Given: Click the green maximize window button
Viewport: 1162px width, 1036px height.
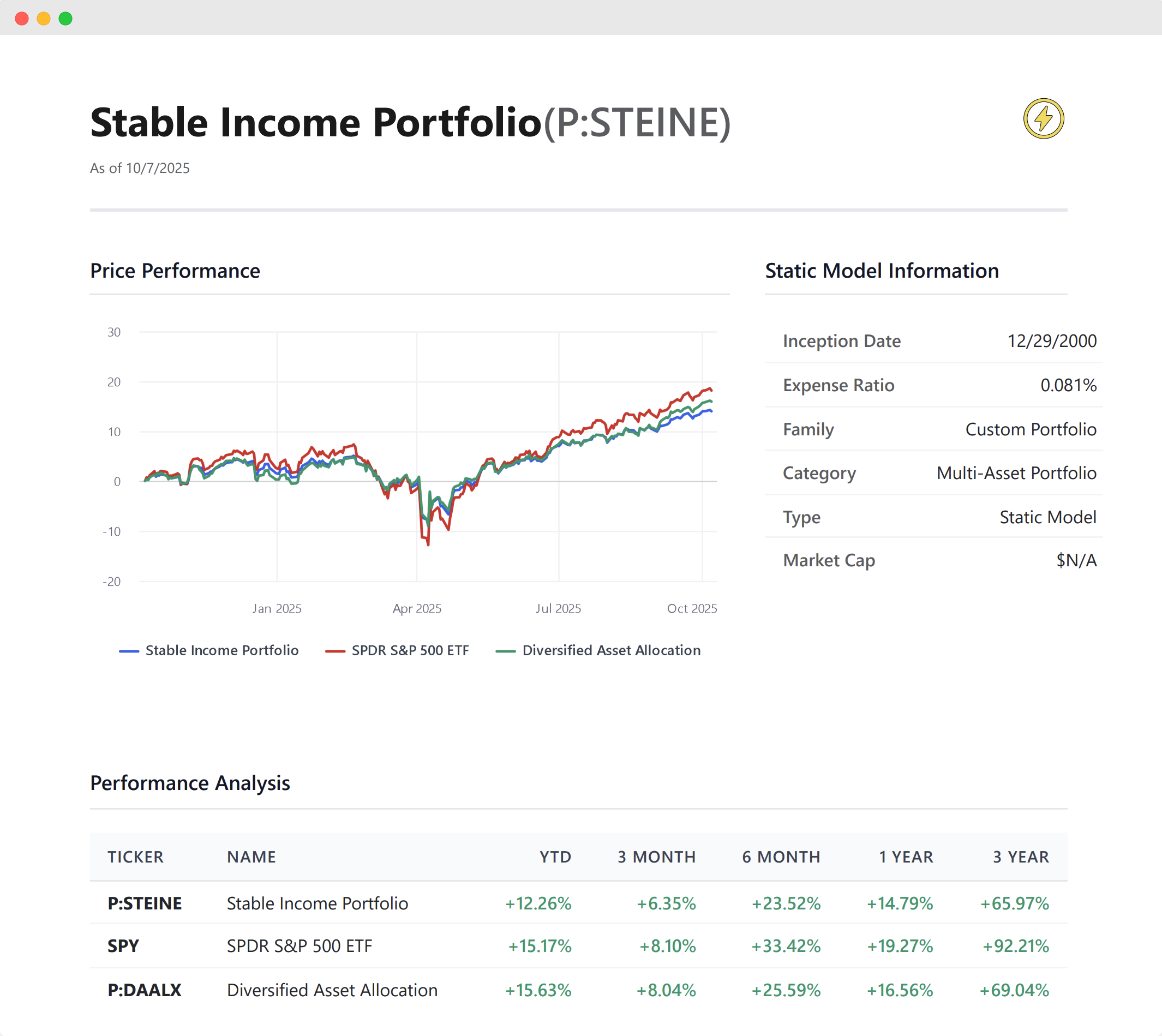Looking at the screenshot, I should coord(65,19).
